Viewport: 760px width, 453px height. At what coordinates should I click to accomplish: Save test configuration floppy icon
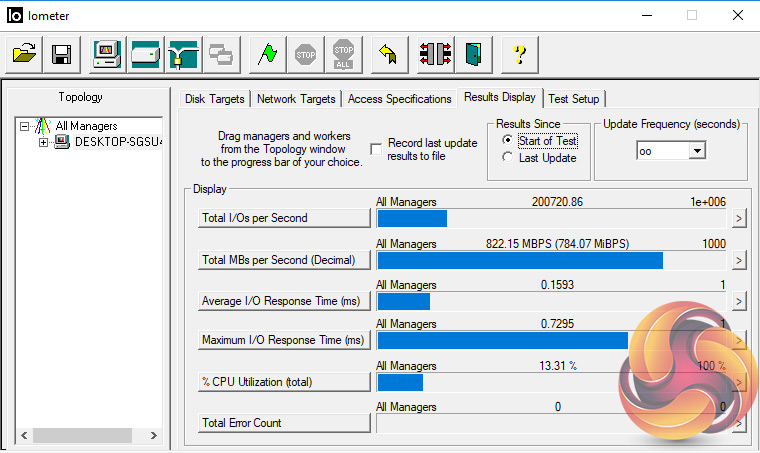(62, 54)
